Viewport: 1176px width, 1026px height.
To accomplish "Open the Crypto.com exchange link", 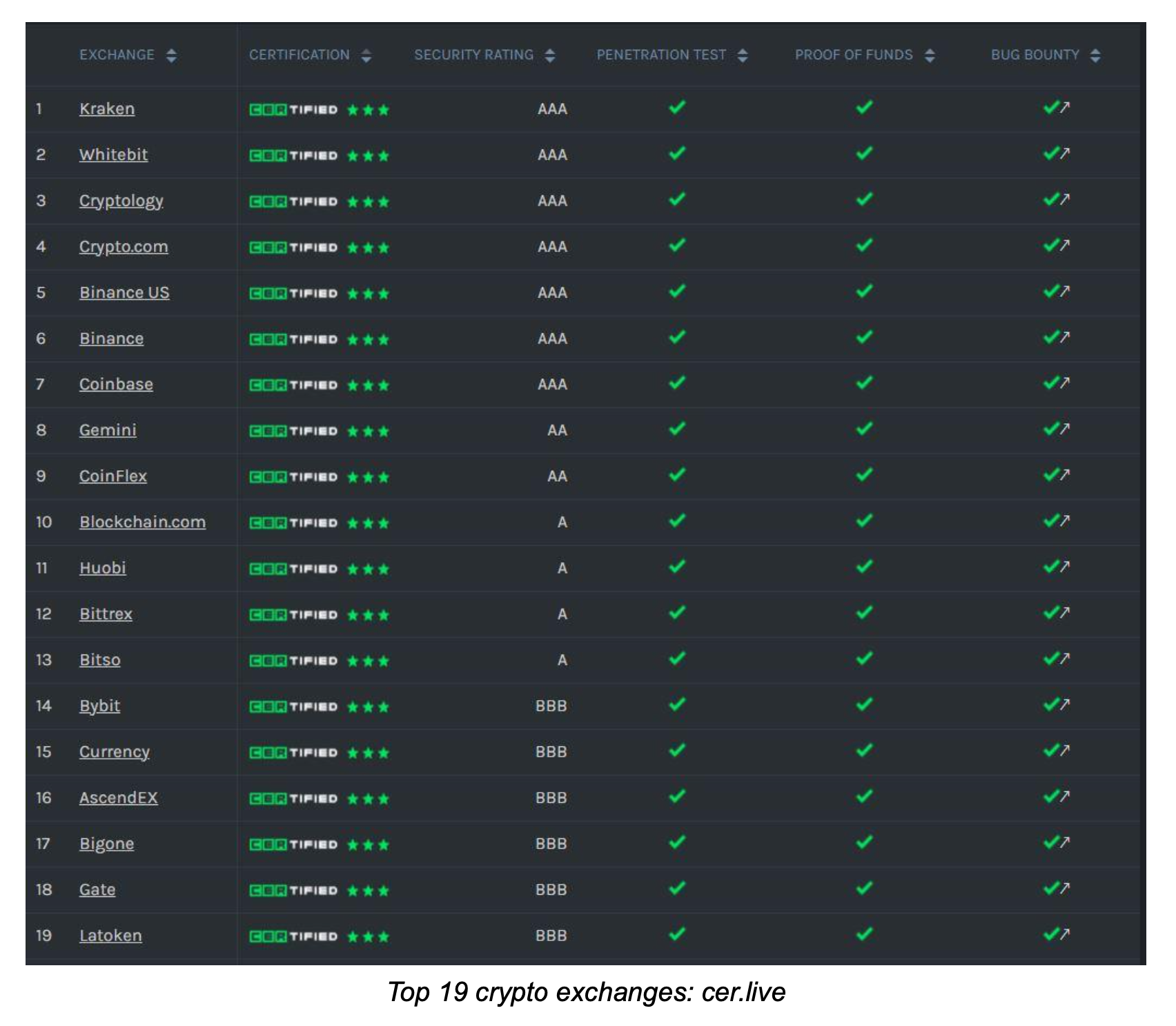I will click(x=124, y=247).
